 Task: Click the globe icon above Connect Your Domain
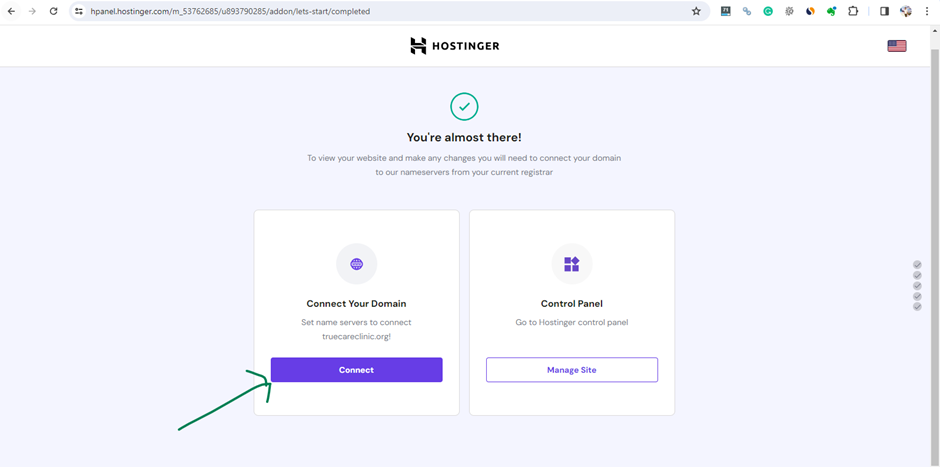[x=357, y=264]
